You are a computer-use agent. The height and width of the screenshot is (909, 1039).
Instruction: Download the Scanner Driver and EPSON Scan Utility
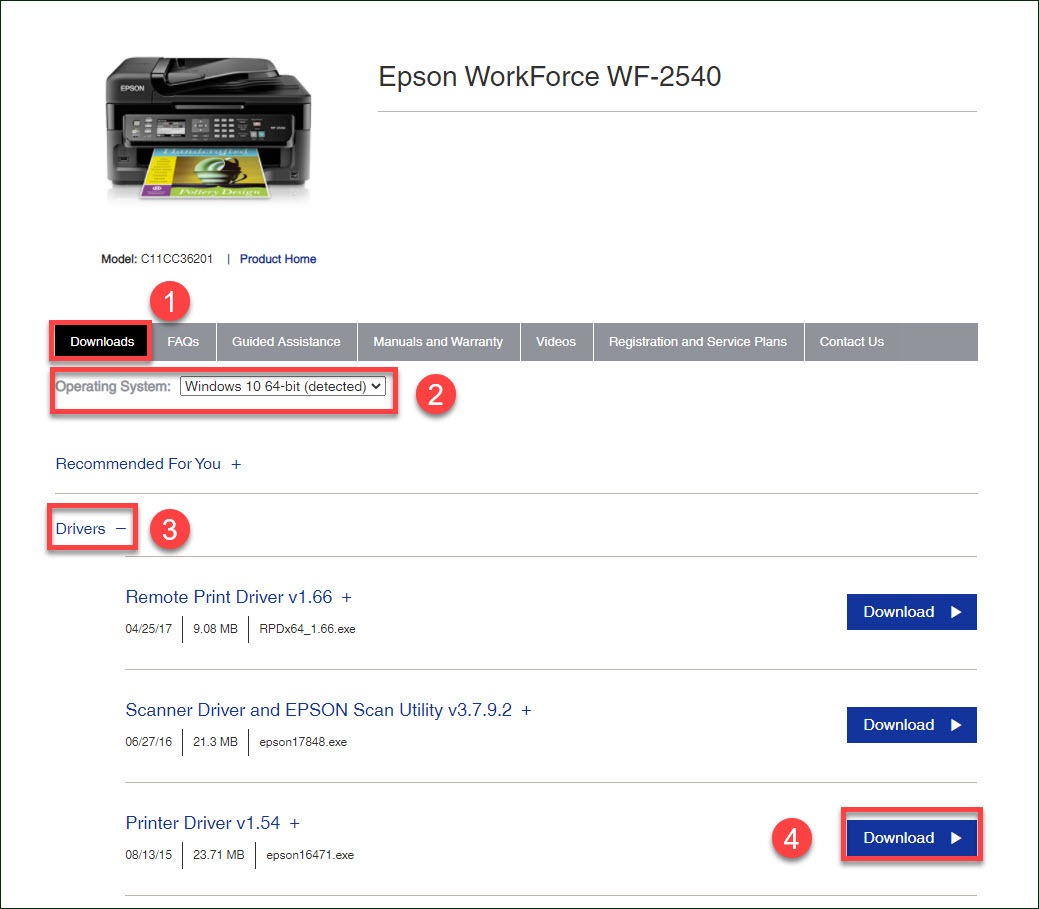pyautogui.click(x=911, y=725)
